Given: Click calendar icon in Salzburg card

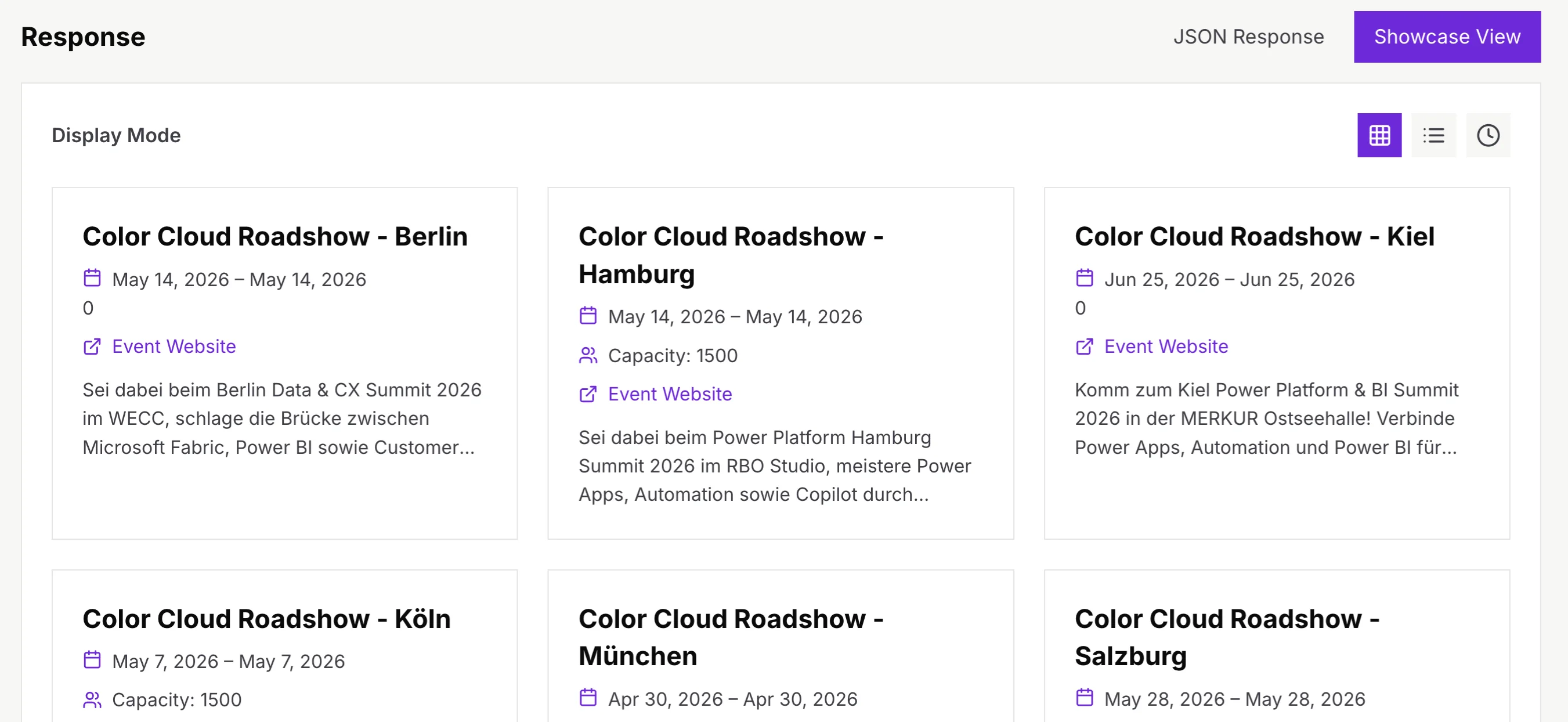Looking at the screenshot, I should (1084, 698).
